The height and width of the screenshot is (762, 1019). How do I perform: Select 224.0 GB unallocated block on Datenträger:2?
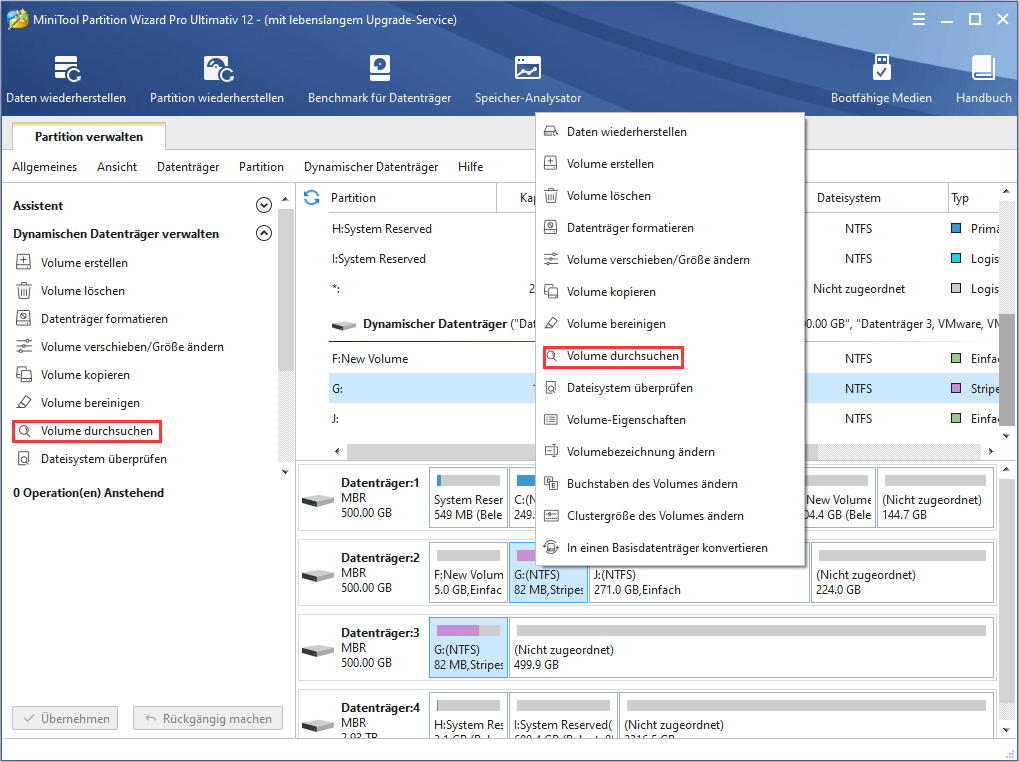903,573
